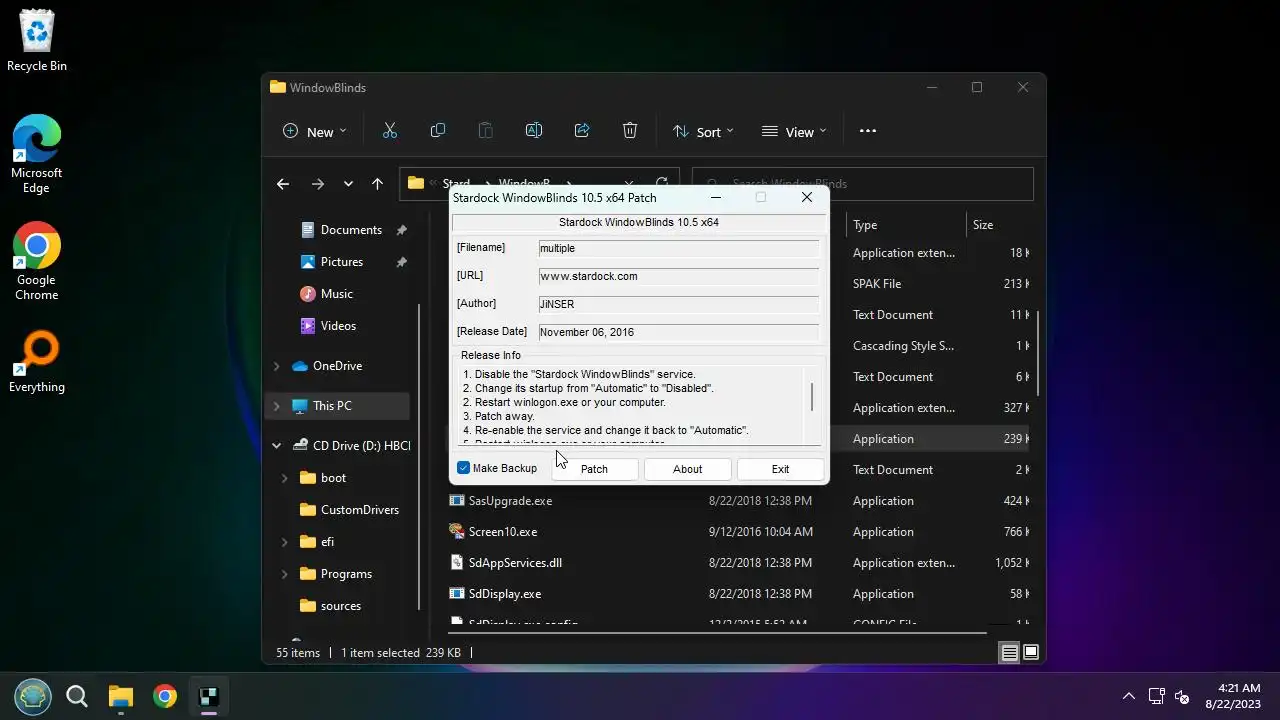Select Music in navigation pane
The height and width of the screenshot is (720, 1280).
(337, 294)
